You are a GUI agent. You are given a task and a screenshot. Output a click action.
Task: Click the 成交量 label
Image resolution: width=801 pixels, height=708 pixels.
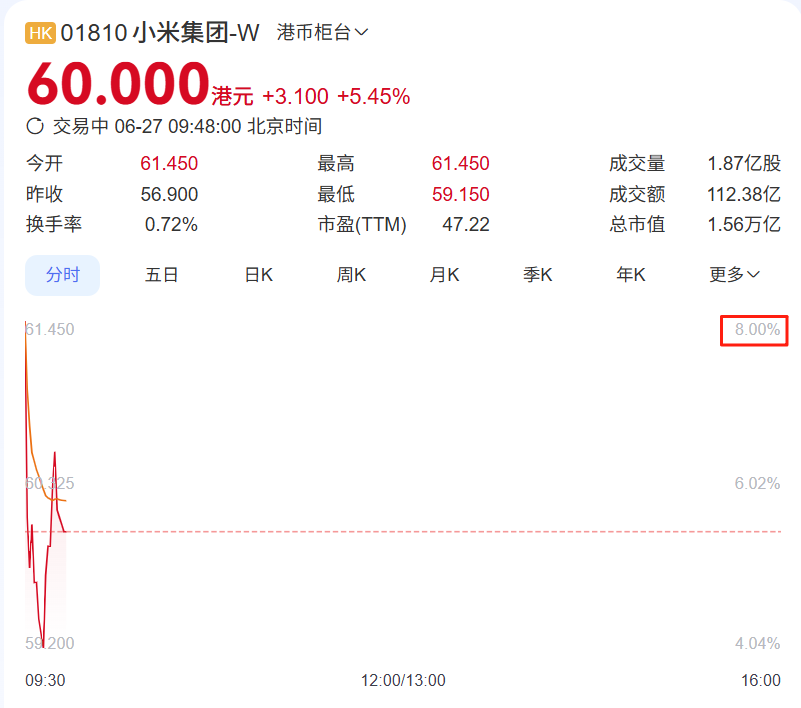(x=637, y=163)
